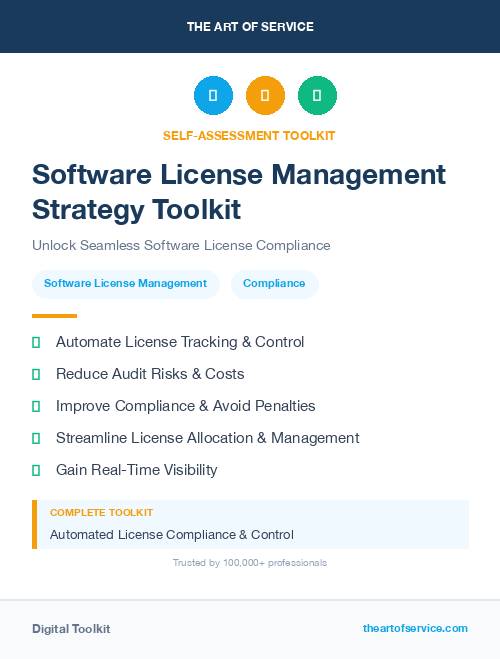500x659 pixels.
Task: Click bullet icon beside Gain Real-Time Visibility
Action: 36,470
